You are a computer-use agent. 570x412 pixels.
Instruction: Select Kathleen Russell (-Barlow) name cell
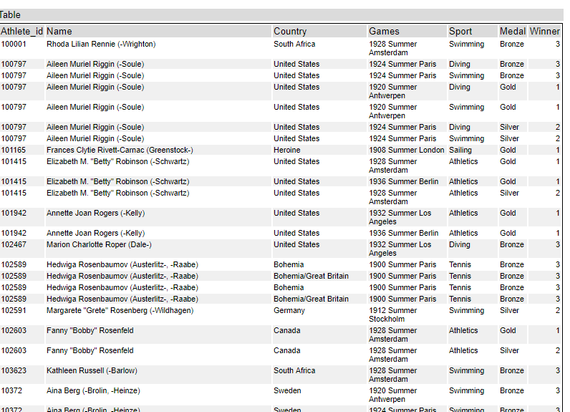point(158,375)
